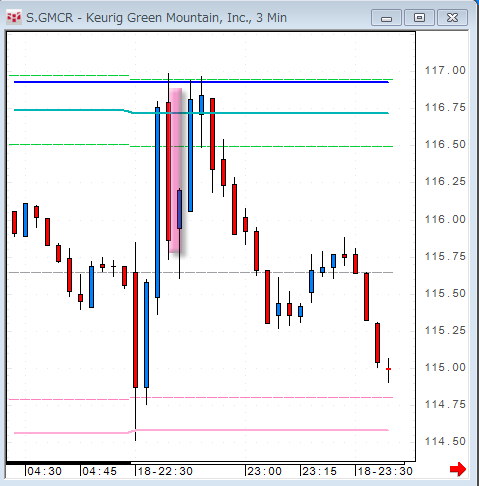Select the 18-22:30 time axis marker
This screenshot has width=479, height=486.
[x=165, y=471]
